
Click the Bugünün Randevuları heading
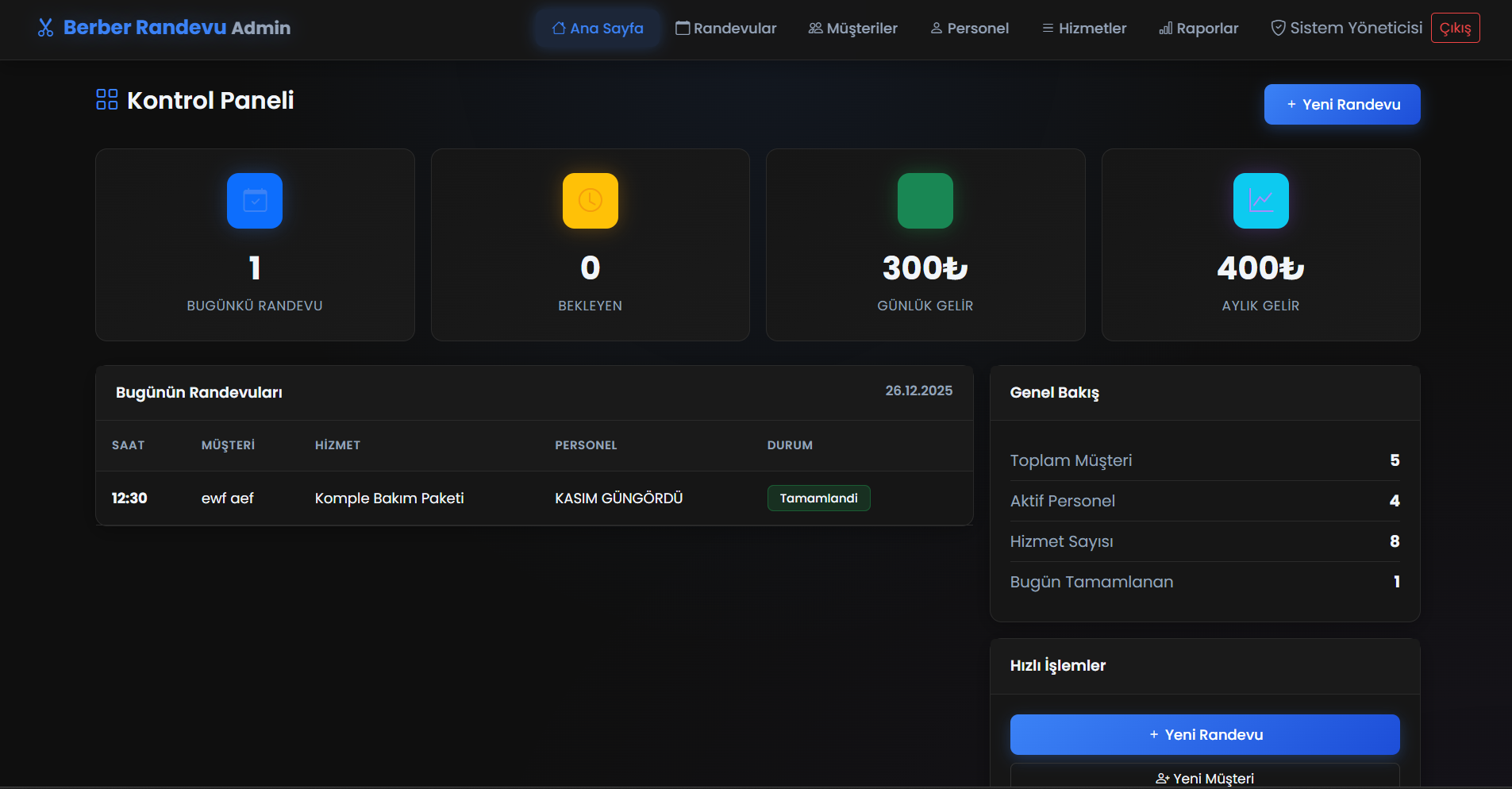pos(199,393)
